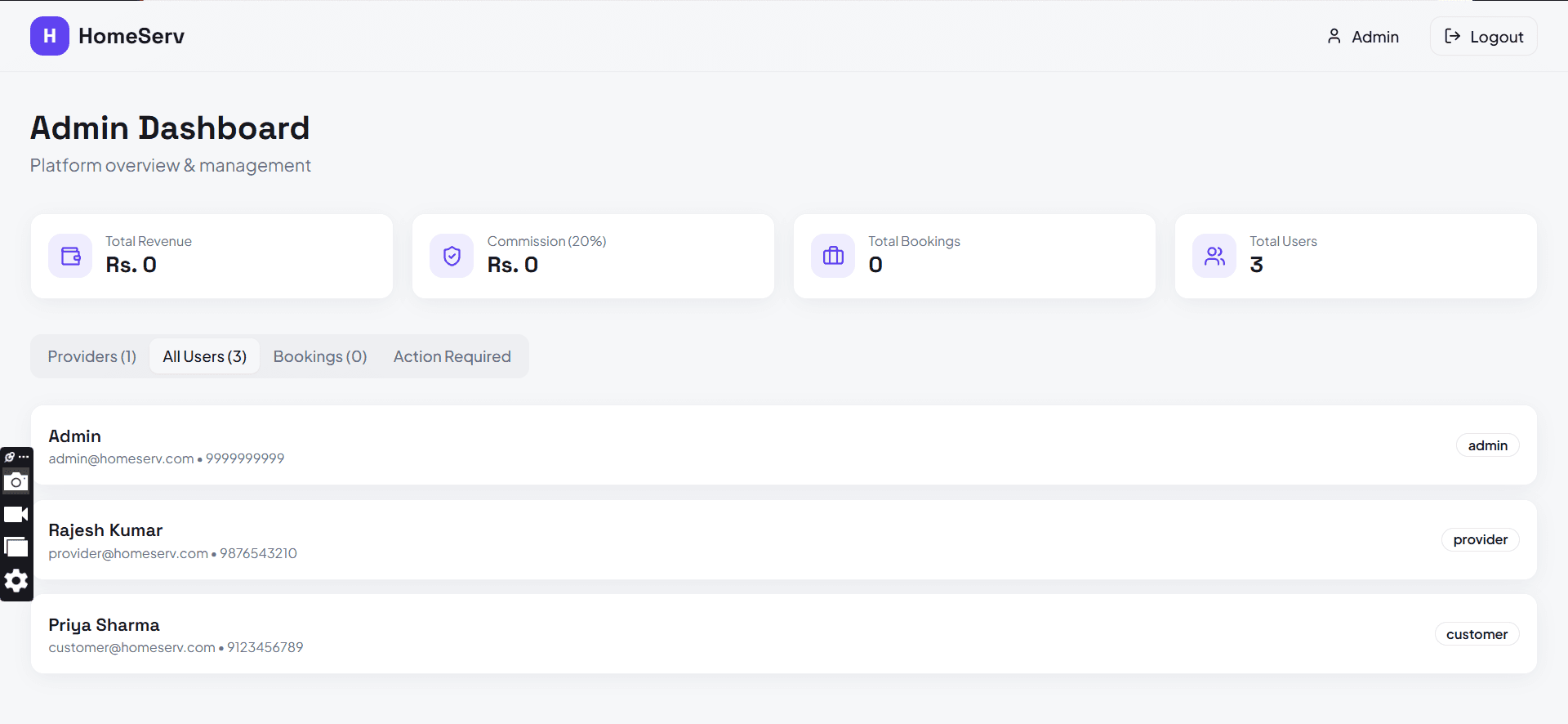Click the Commission shield check icon
Image resolution: width=1568 pixels, height=724 pixels.
pyautogui.click(x=452, y=256)
